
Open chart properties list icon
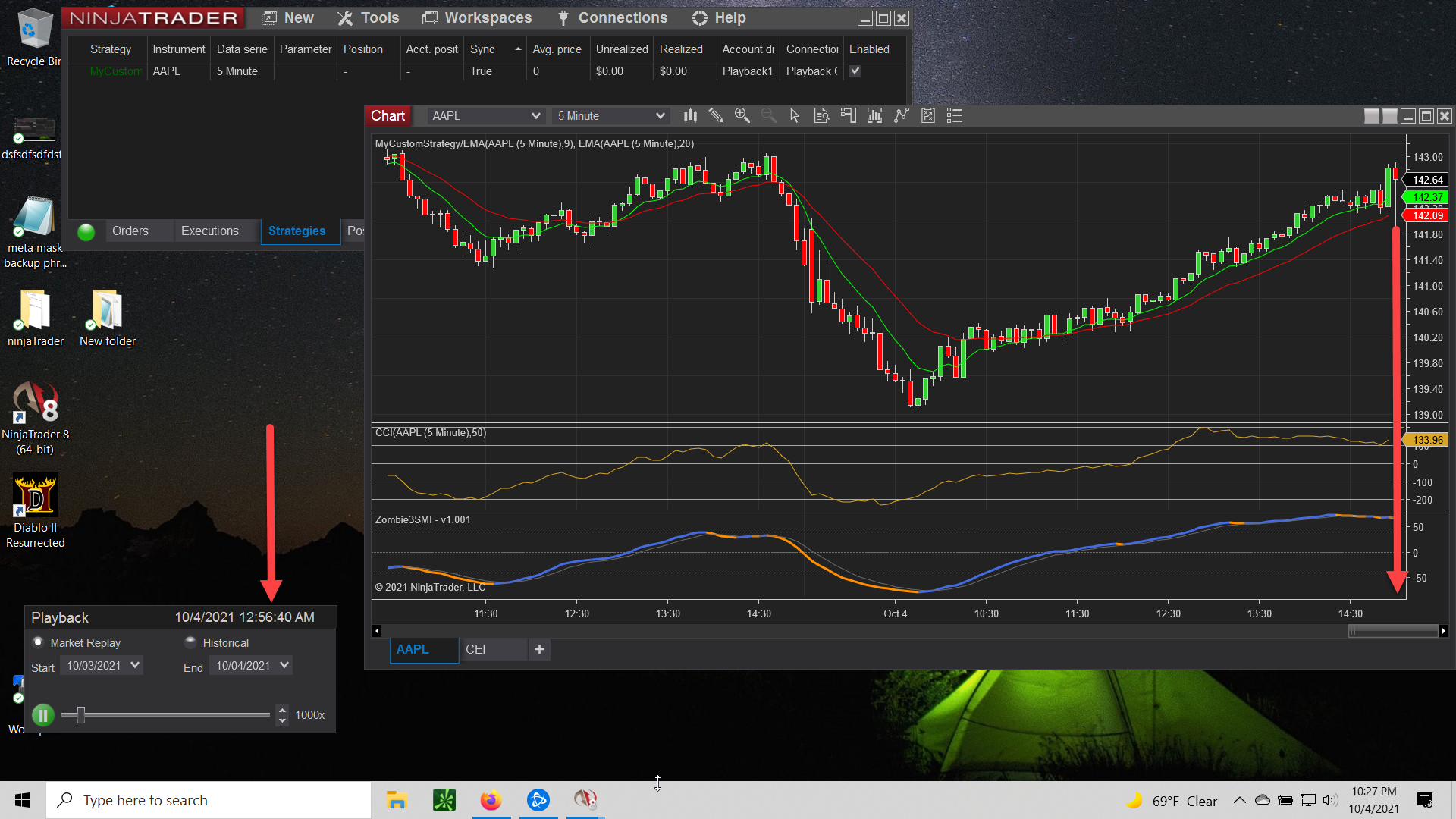coord(955,116)
